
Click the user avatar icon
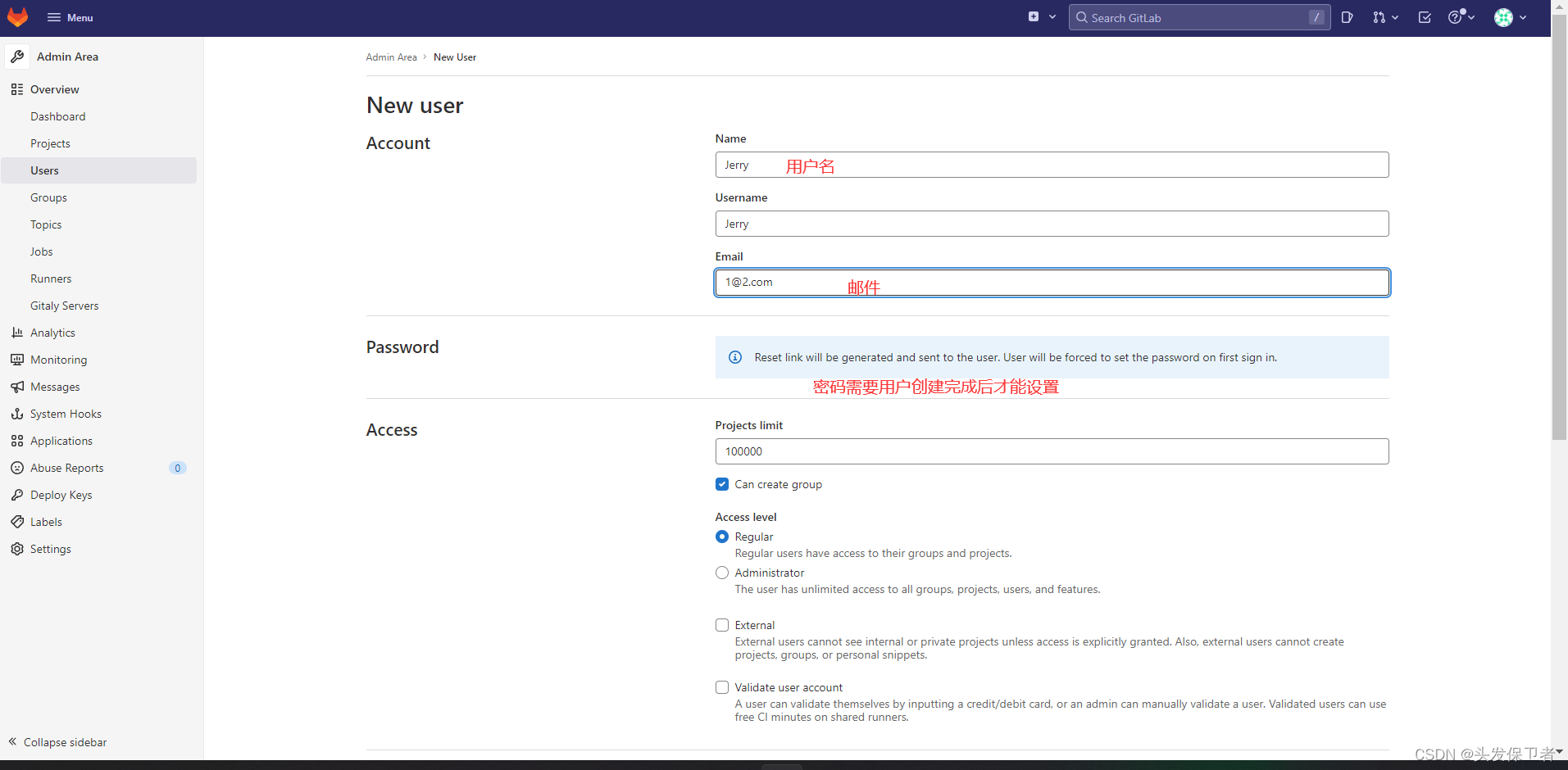coord(1503,17)
